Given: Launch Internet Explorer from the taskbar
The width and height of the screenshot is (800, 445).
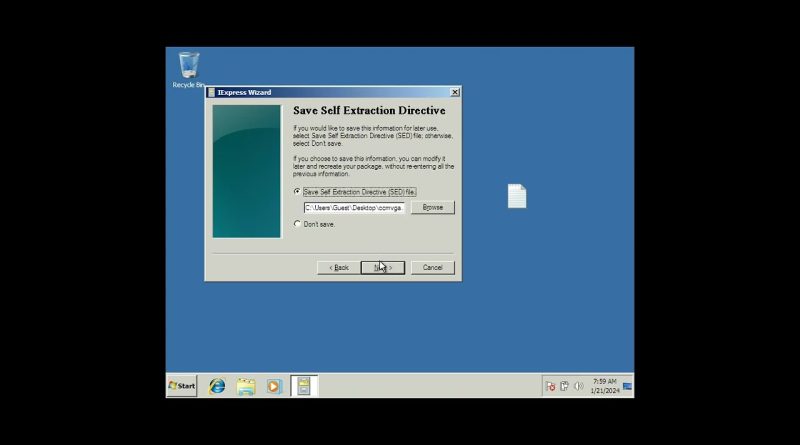Looking at the screenshot, I should pyautogui.click(x=217, y=386).
